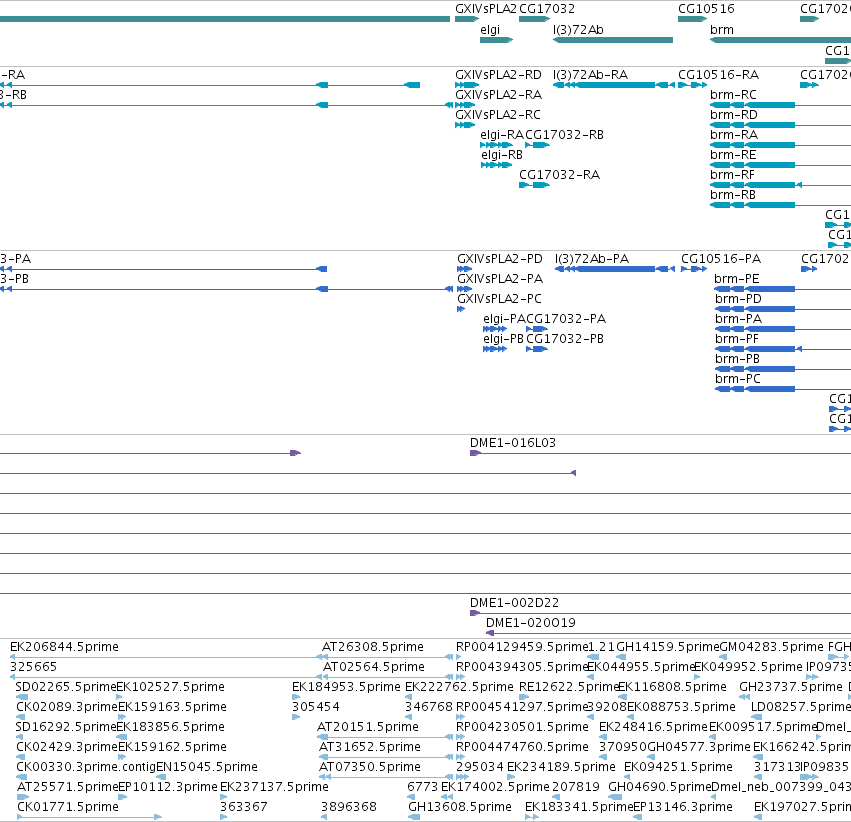Open the elgi-PB protein label
This screenshot has height=822, width=851.
(504, 339)
